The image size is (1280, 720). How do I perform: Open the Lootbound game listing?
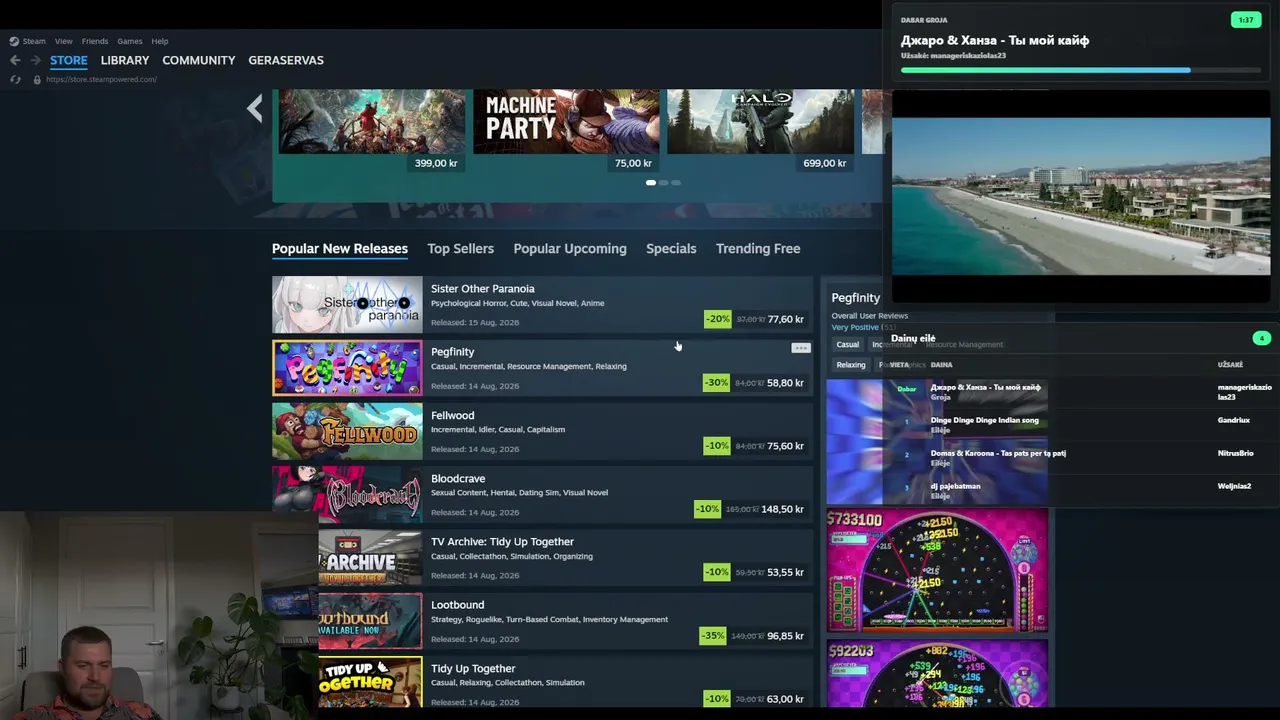pos(565,621)
